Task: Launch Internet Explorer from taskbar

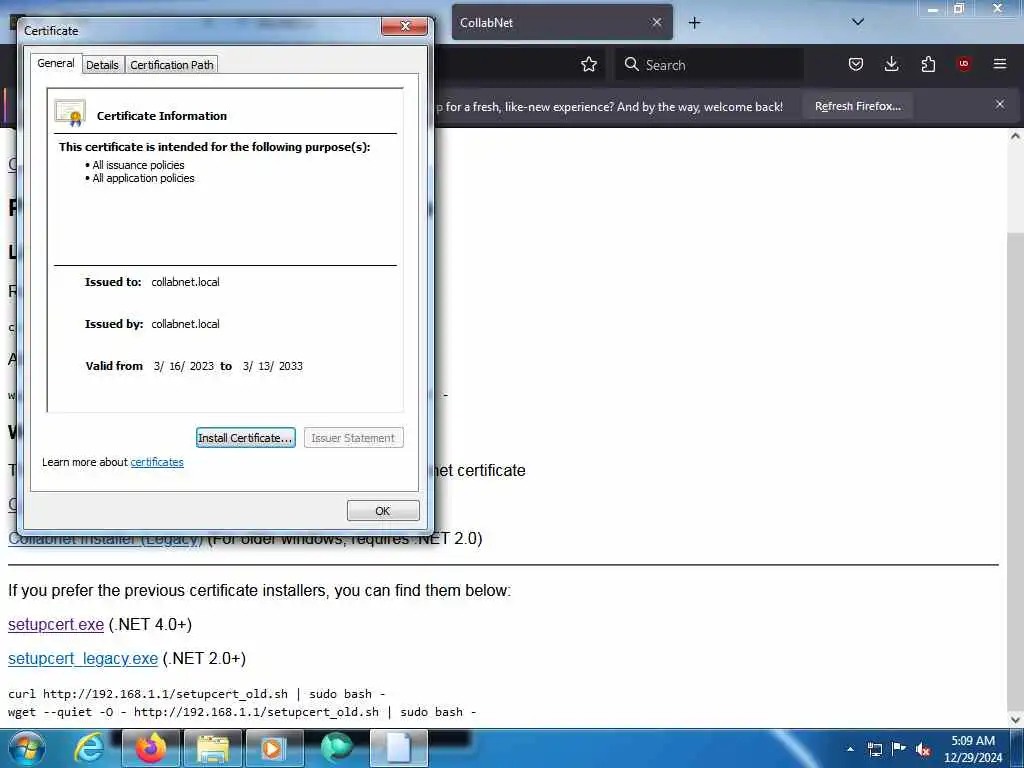Action: point(89,748)
